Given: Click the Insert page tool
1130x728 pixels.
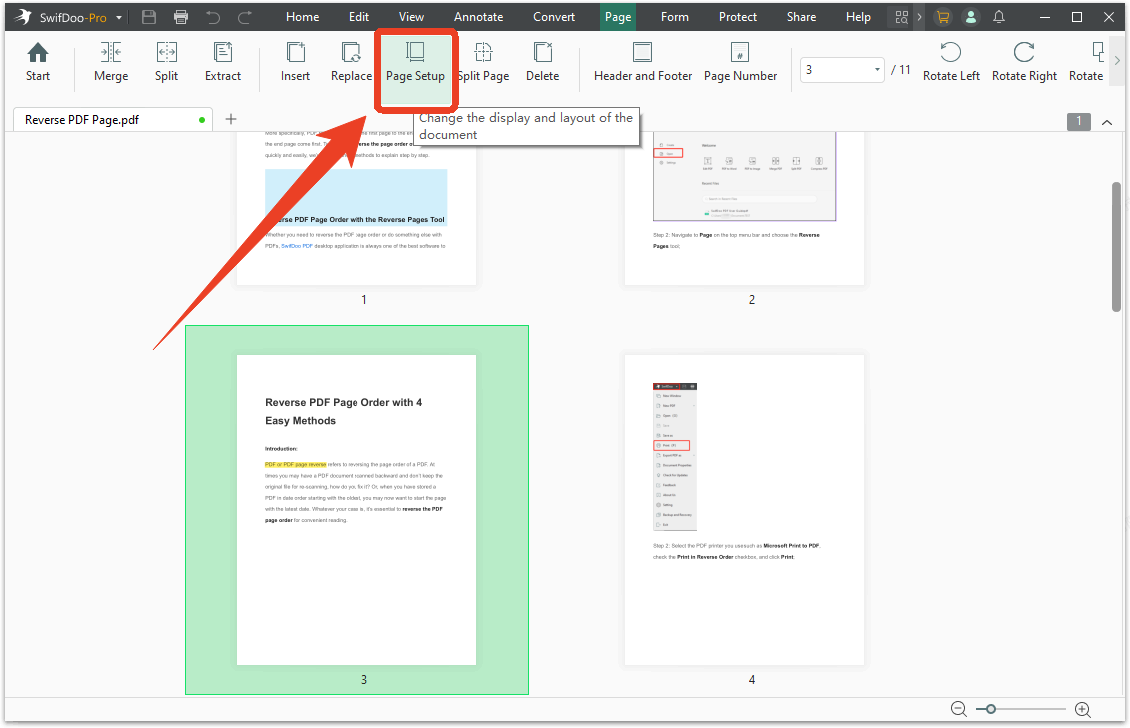Looking at the screenshot, I should click(x=295, y=62).
